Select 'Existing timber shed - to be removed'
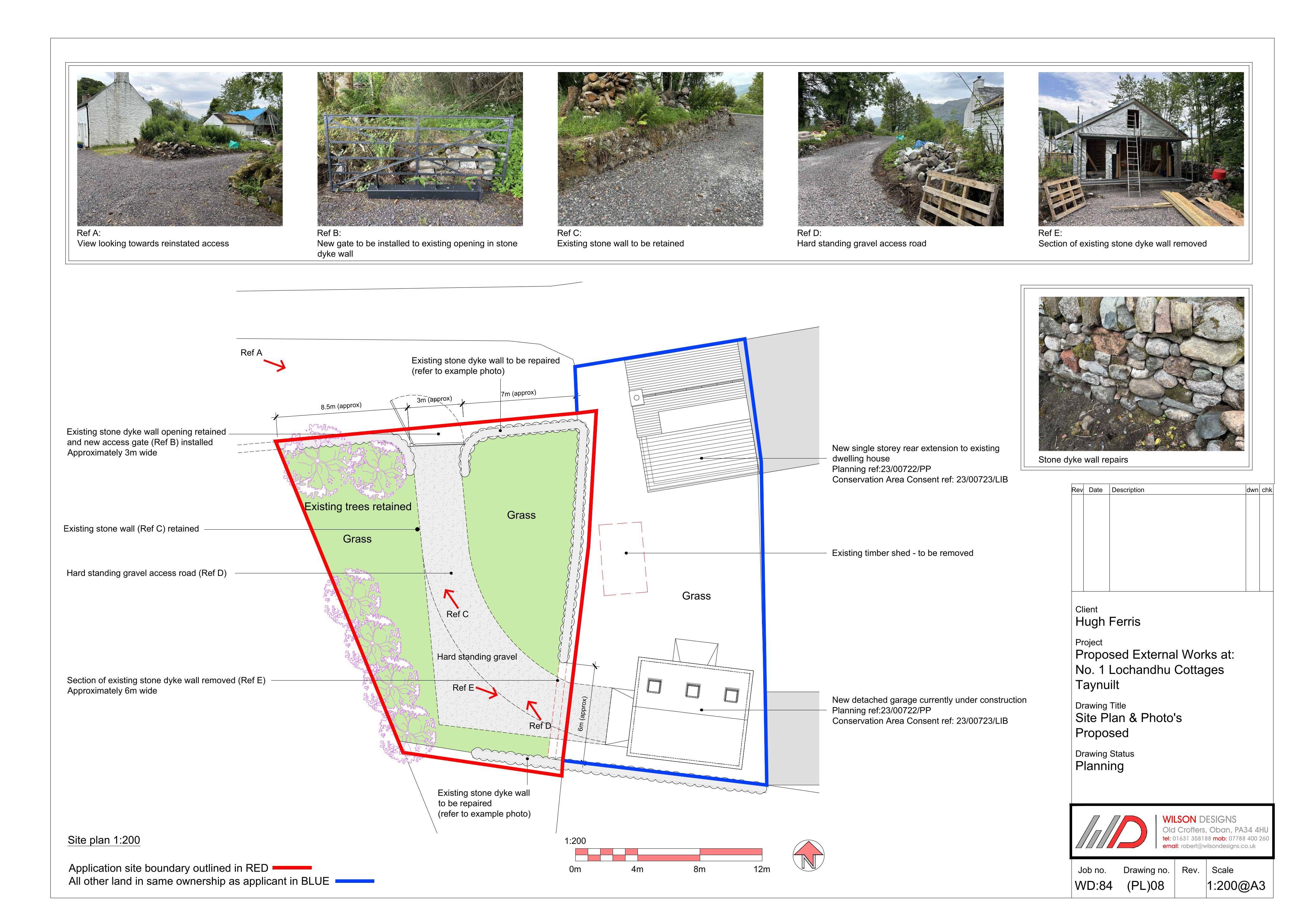1307x924 pixels. pos(902,553)
